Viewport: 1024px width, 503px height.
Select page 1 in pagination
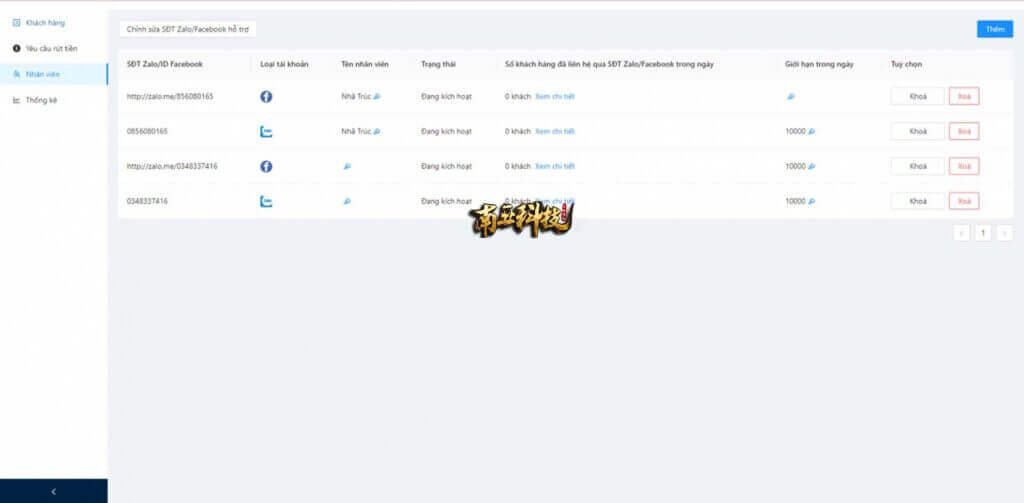point(983,233)
